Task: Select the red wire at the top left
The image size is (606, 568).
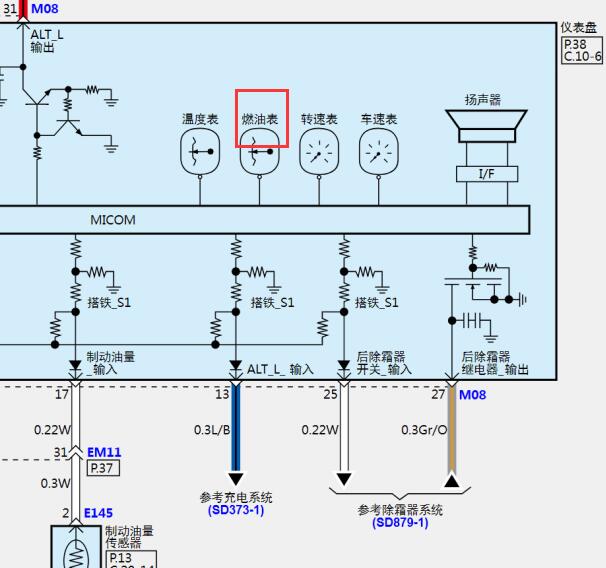Action: pos(23,10)
